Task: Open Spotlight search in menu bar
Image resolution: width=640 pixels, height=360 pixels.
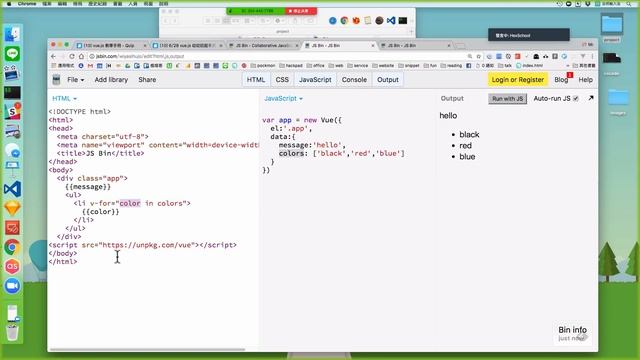Action: point(629,3)
